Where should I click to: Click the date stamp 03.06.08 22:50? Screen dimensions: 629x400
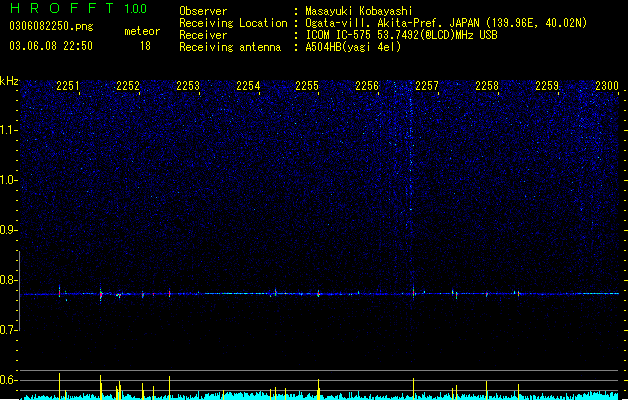point(51,46)
